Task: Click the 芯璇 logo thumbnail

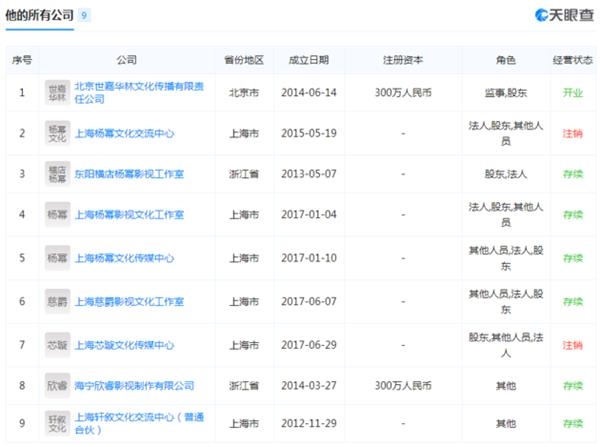Action: coord(57,345)
